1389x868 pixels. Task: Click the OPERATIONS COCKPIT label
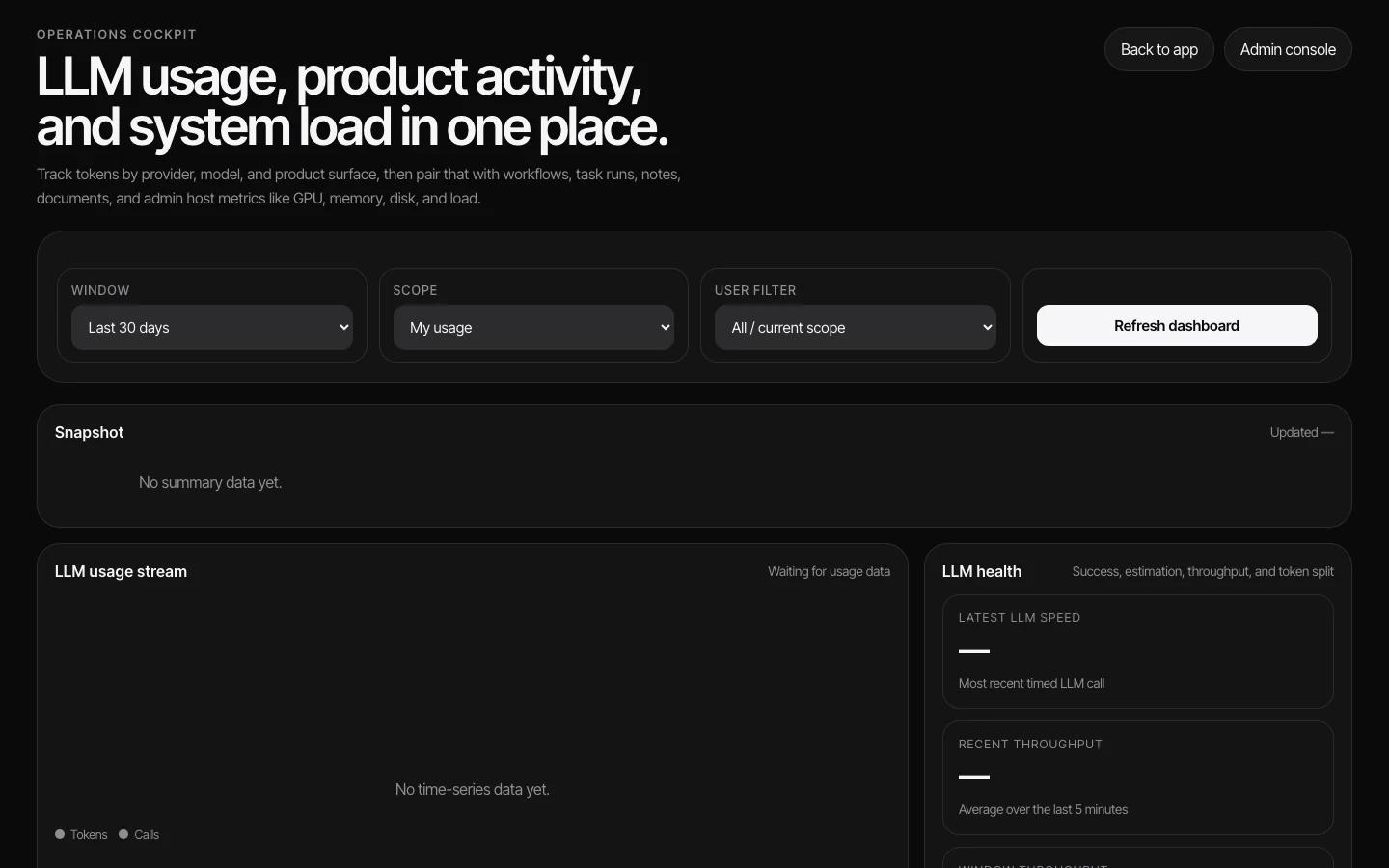click(117, 34)
